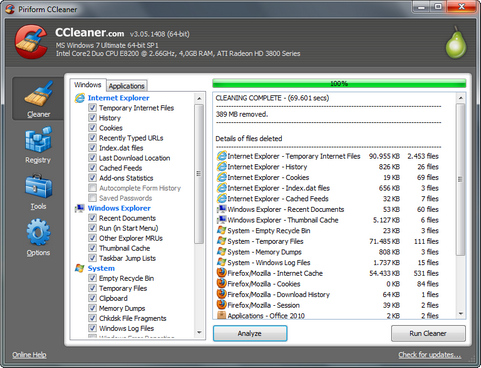Screen dimensions: 481x368
Task: Click options list scroll up arrow
Action: (199, 98)
